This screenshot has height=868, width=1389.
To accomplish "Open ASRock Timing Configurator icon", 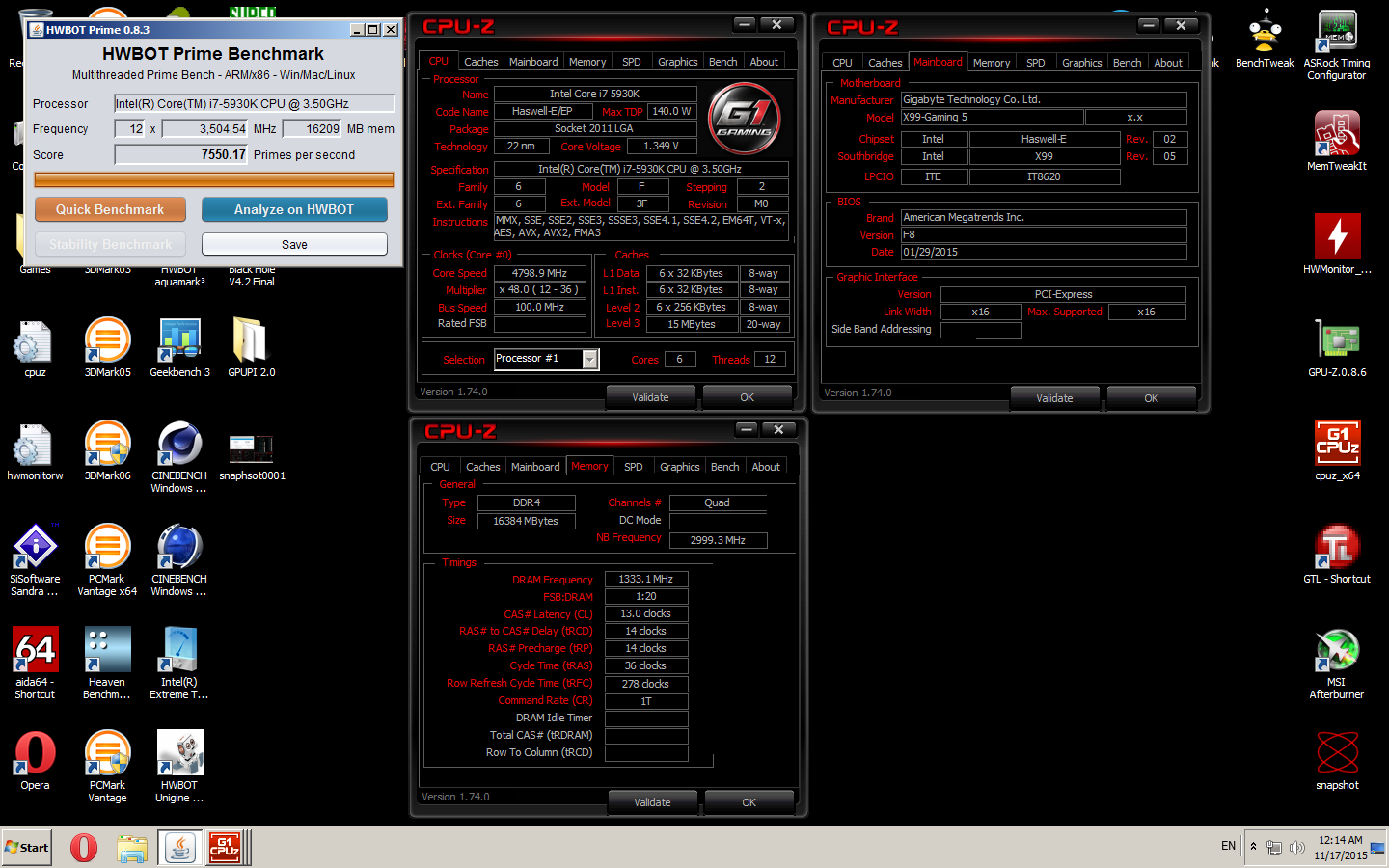I will tap(1336, 44).
